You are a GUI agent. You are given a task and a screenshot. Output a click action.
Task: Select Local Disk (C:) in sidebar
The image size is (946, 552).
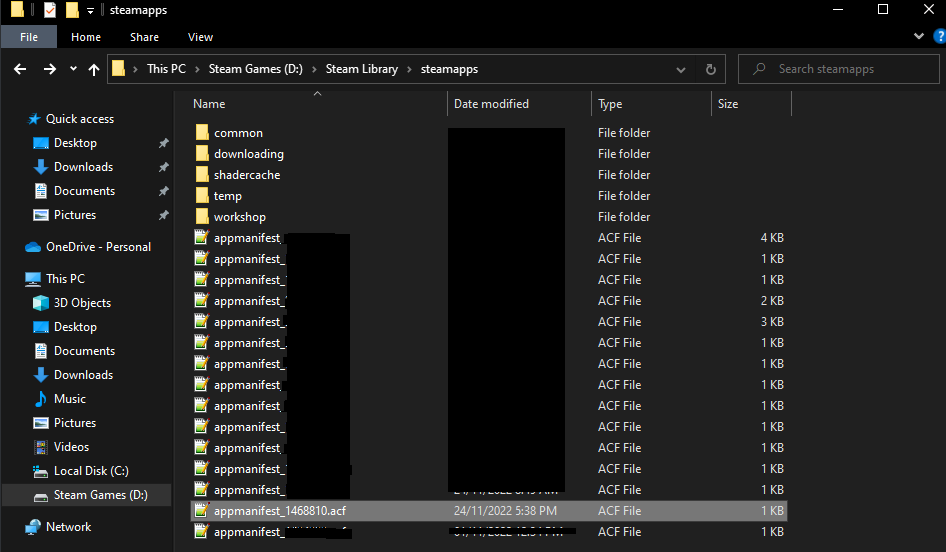[90, 471]
